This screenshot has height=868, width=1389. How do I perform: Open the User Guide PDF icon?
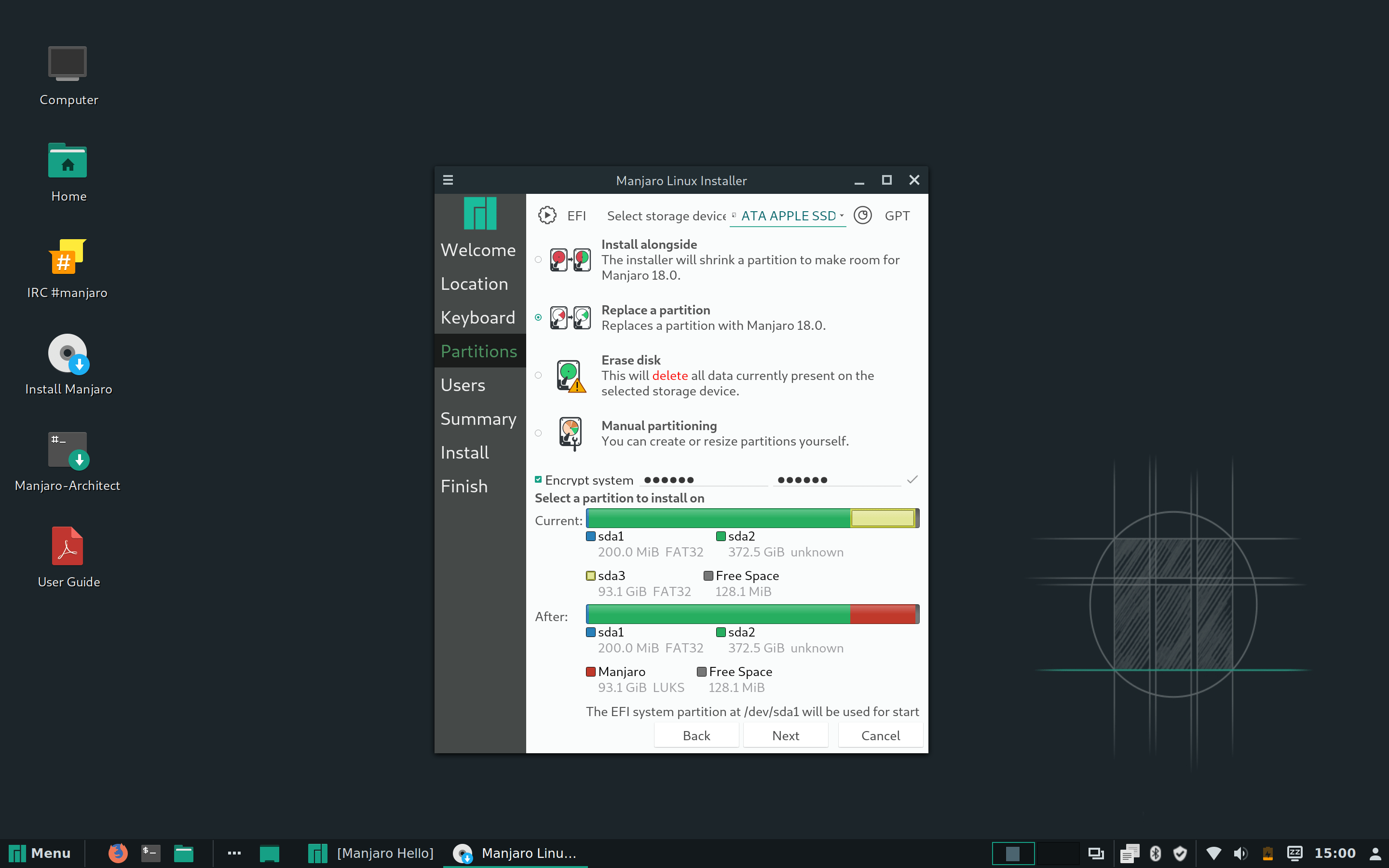click(x=68, y=546)
